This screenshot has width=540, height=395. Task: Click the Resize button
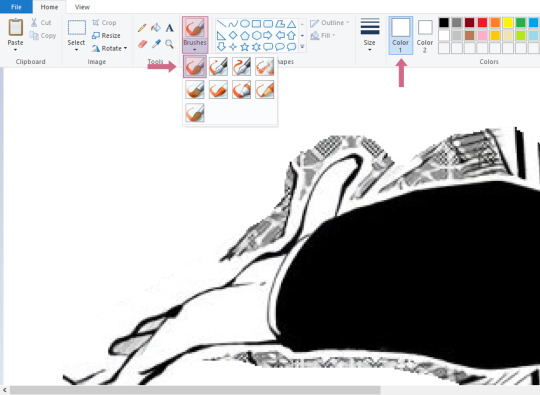106,35
